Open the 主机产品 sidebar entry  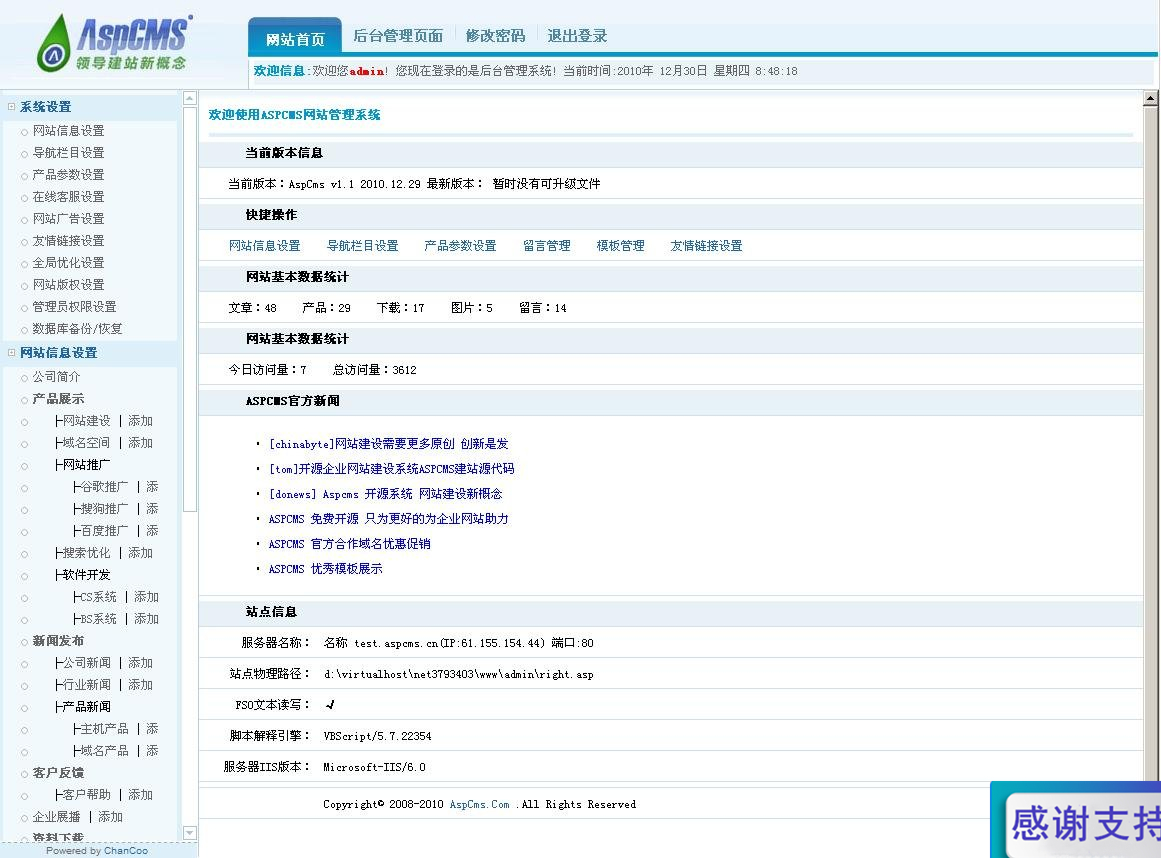(x=104, y=729)
